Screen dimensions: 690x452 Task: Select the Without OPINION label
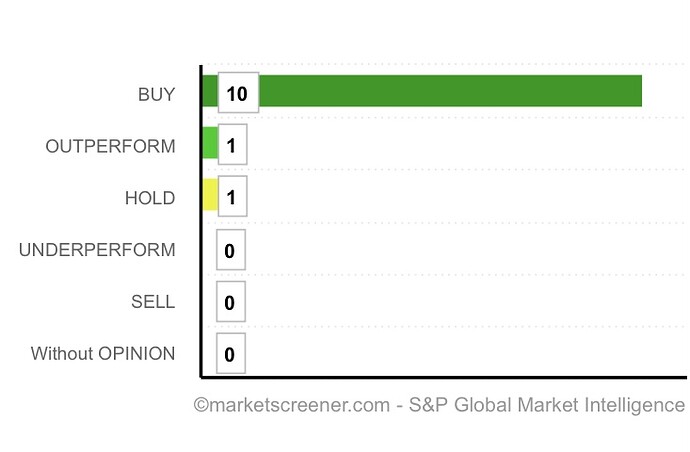103,354
